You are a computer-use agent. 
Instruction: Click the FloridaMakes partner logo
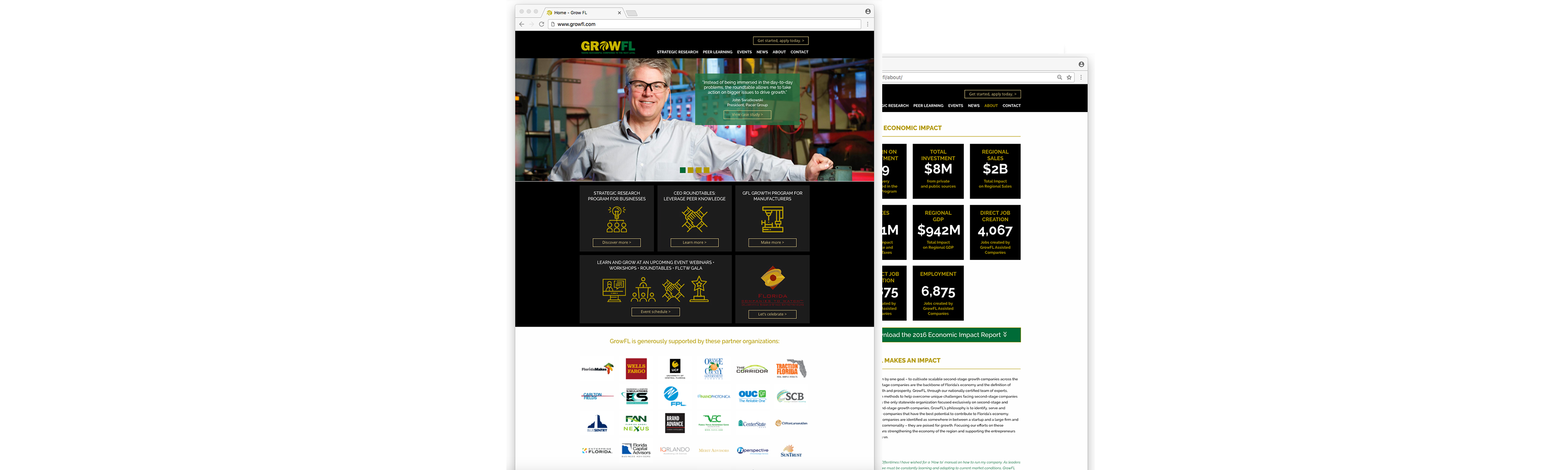tap(597, 369)
